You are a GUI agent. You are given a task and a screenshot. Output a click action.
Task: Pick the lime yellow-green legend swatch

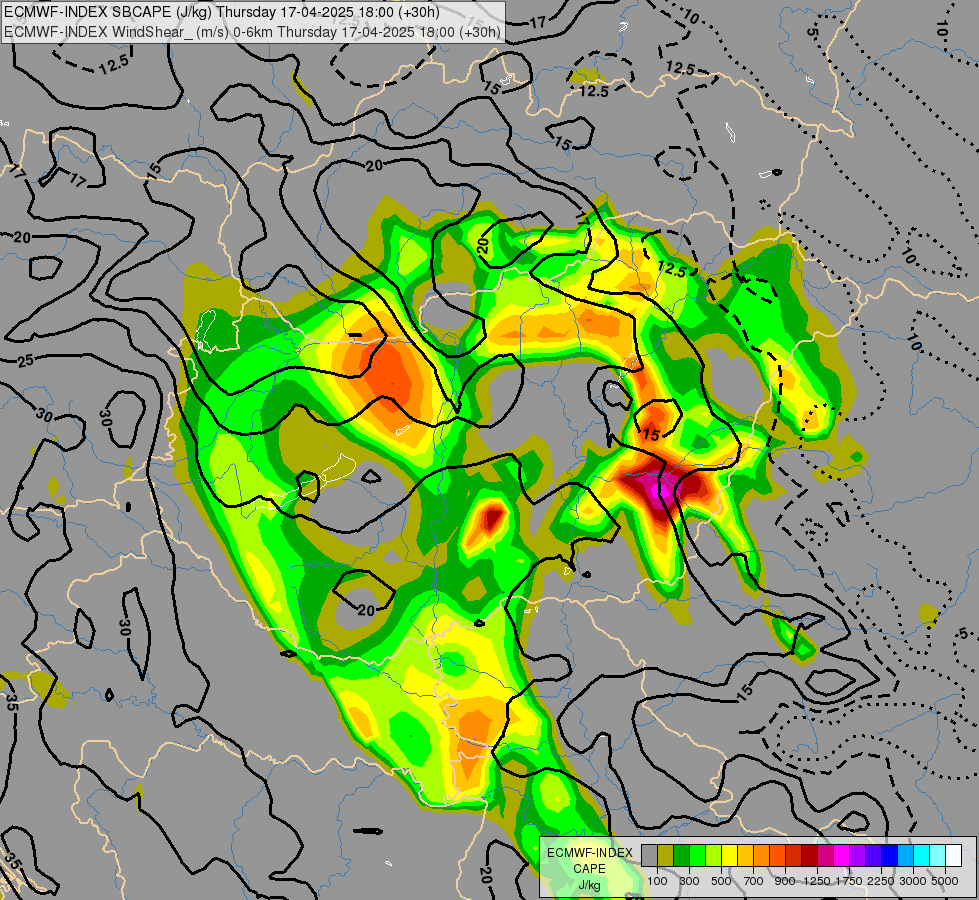(x=714, y=856)
